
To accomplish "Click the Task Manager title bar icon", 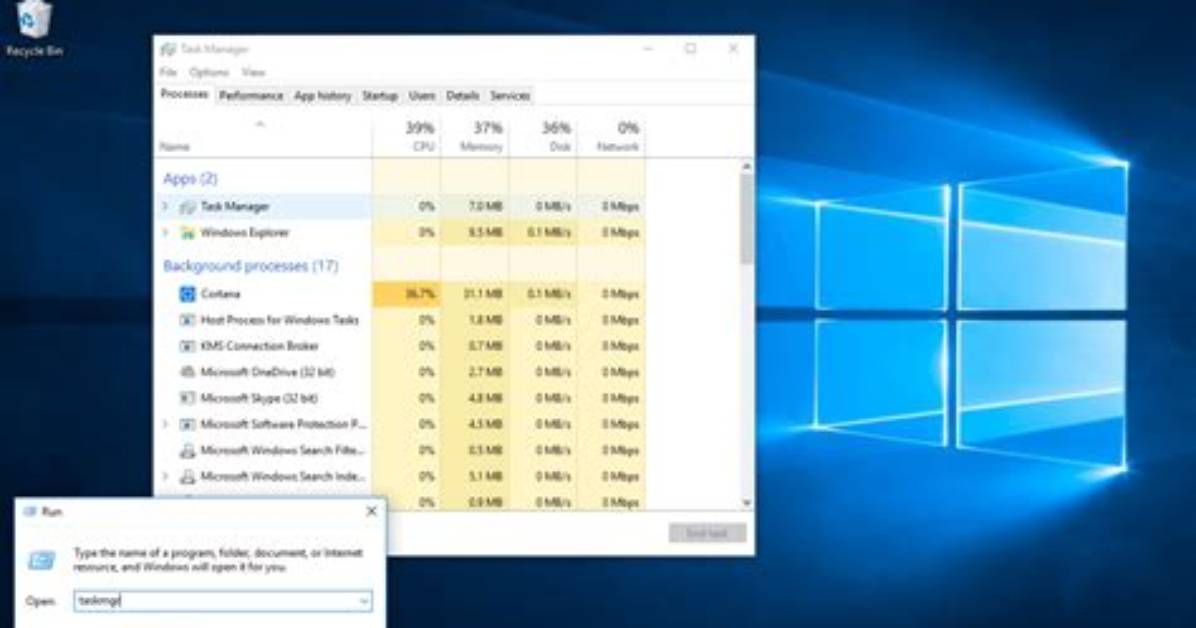I will point(168,50).
